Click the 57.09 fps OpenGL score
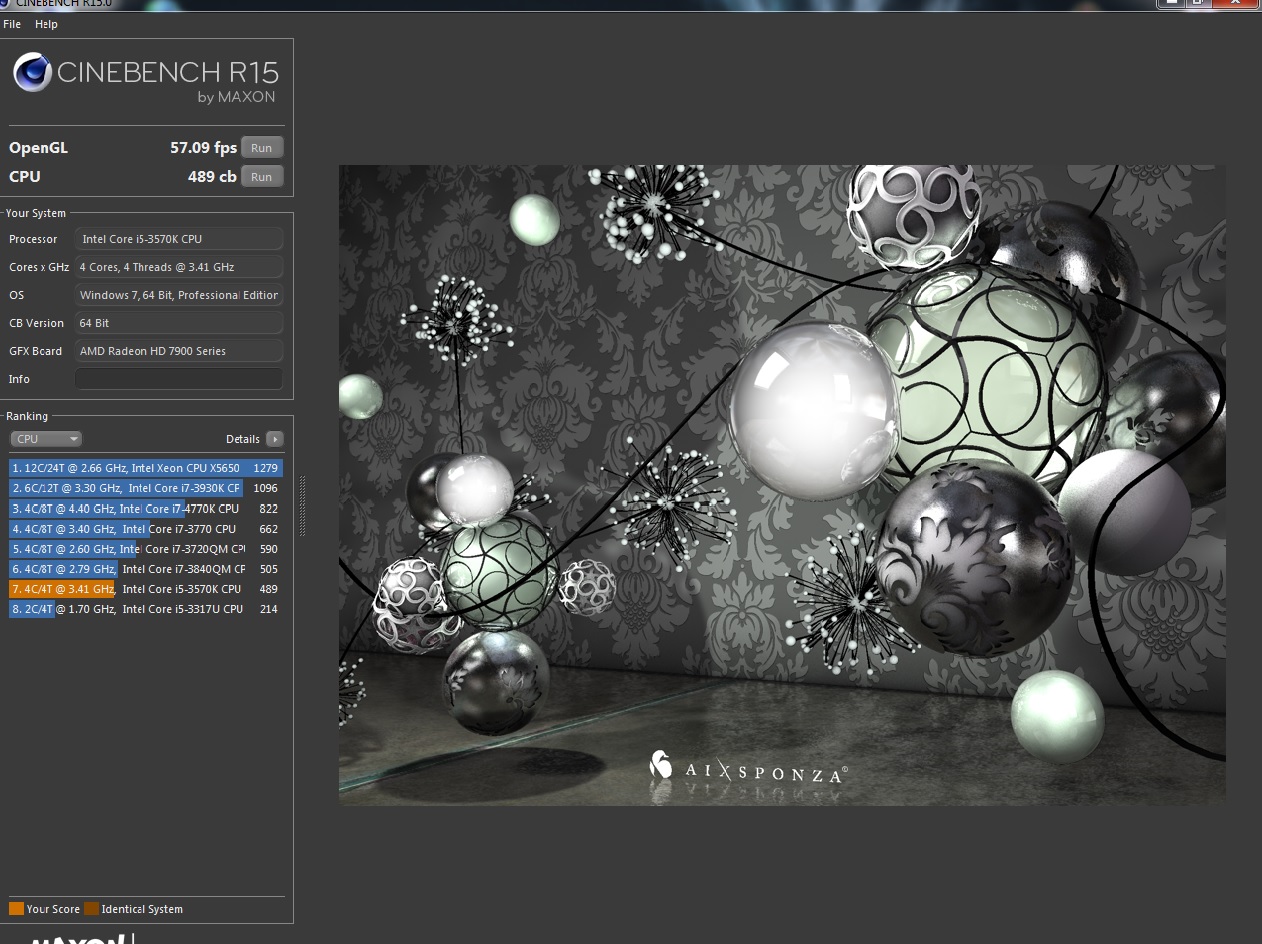The width and height of the screenshot is (1262, 944). tap(203, 147)
